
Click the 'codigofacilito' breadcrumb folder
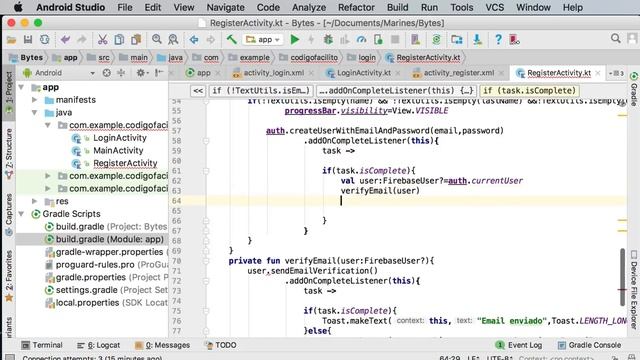click(x=309, y=58)
